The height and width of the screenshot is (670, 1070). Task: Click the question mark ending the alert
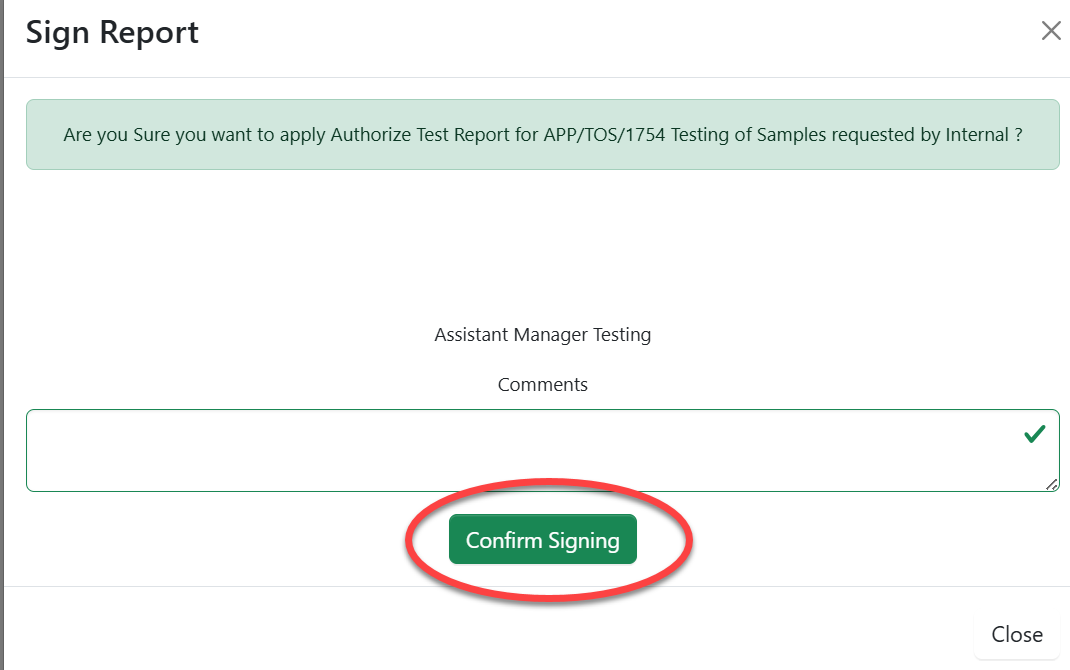(x=1017, y=134)
